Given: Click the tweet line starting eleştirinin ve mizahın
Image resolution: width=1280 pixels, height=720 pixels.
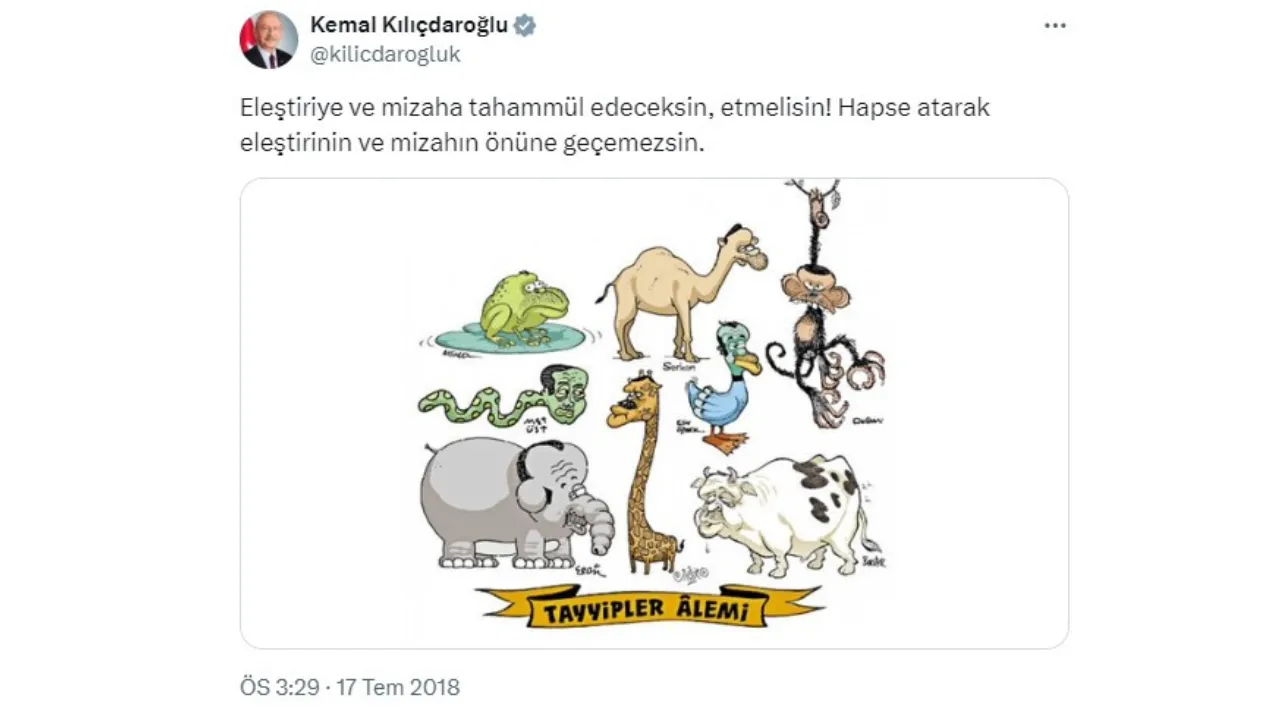Looking at the screenshot, I should click(473, 142).
